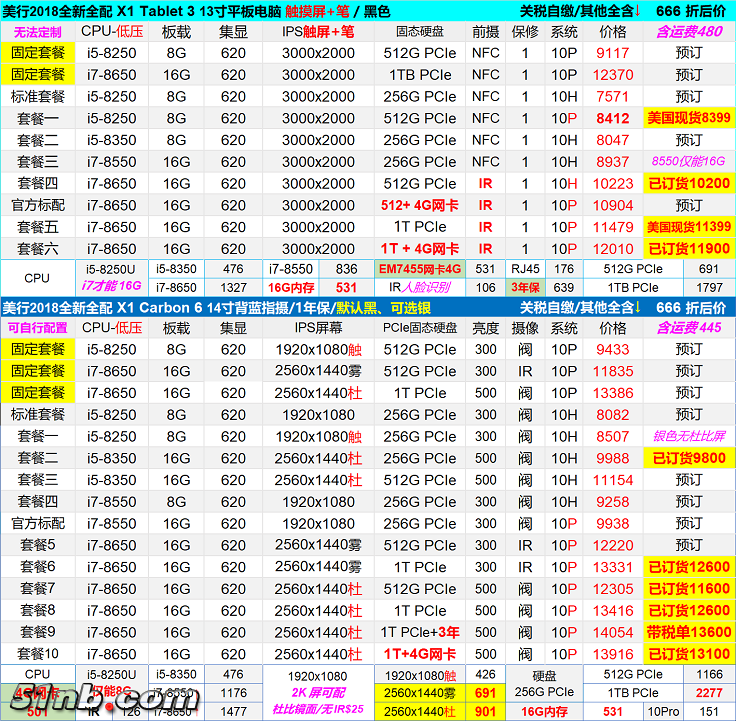Screen dimensions: 736x721
Task: Select the 银色无杜比屏 note
Action: 689,436
